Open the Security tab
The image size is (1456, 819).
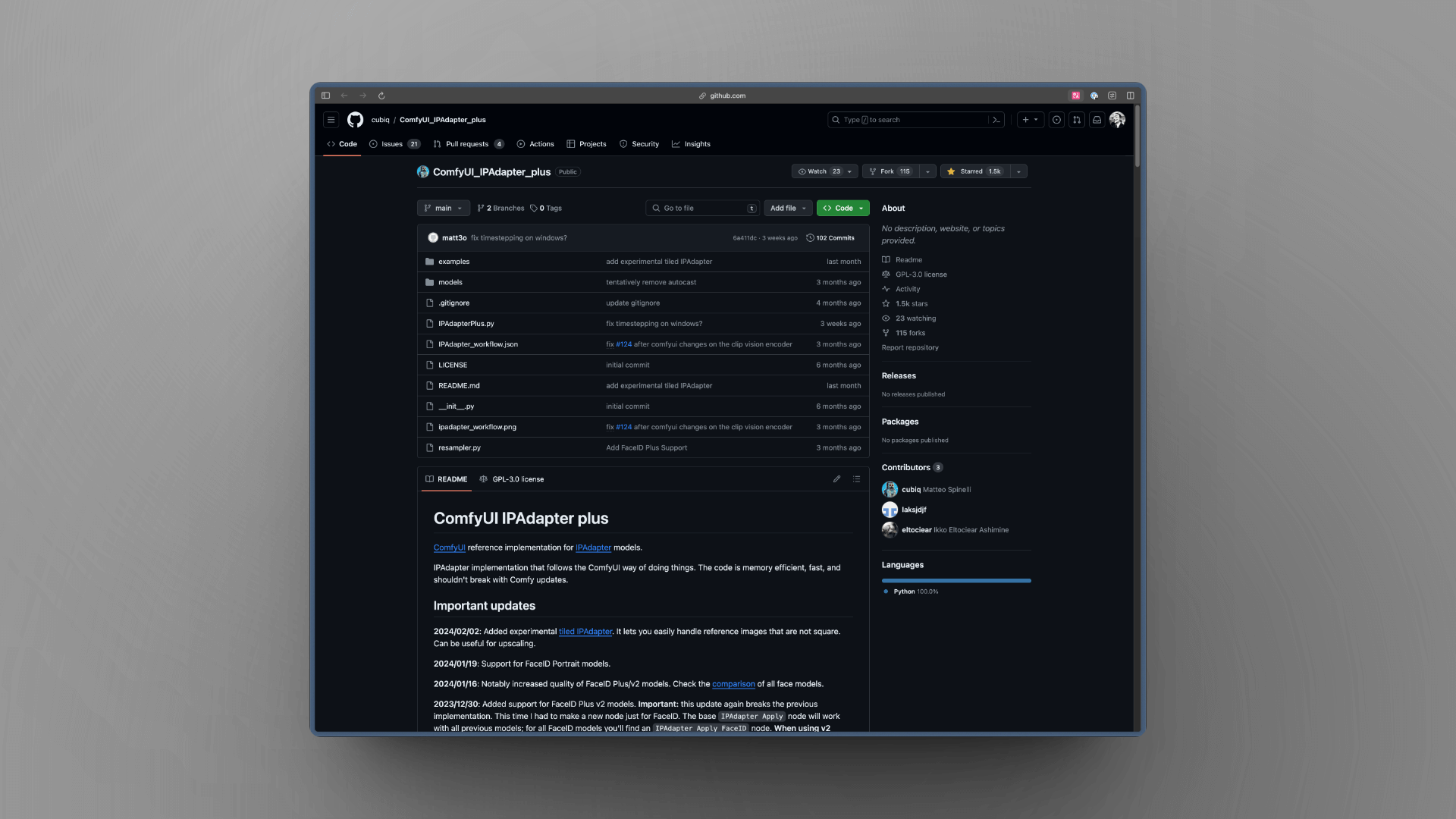pos(639,144)
